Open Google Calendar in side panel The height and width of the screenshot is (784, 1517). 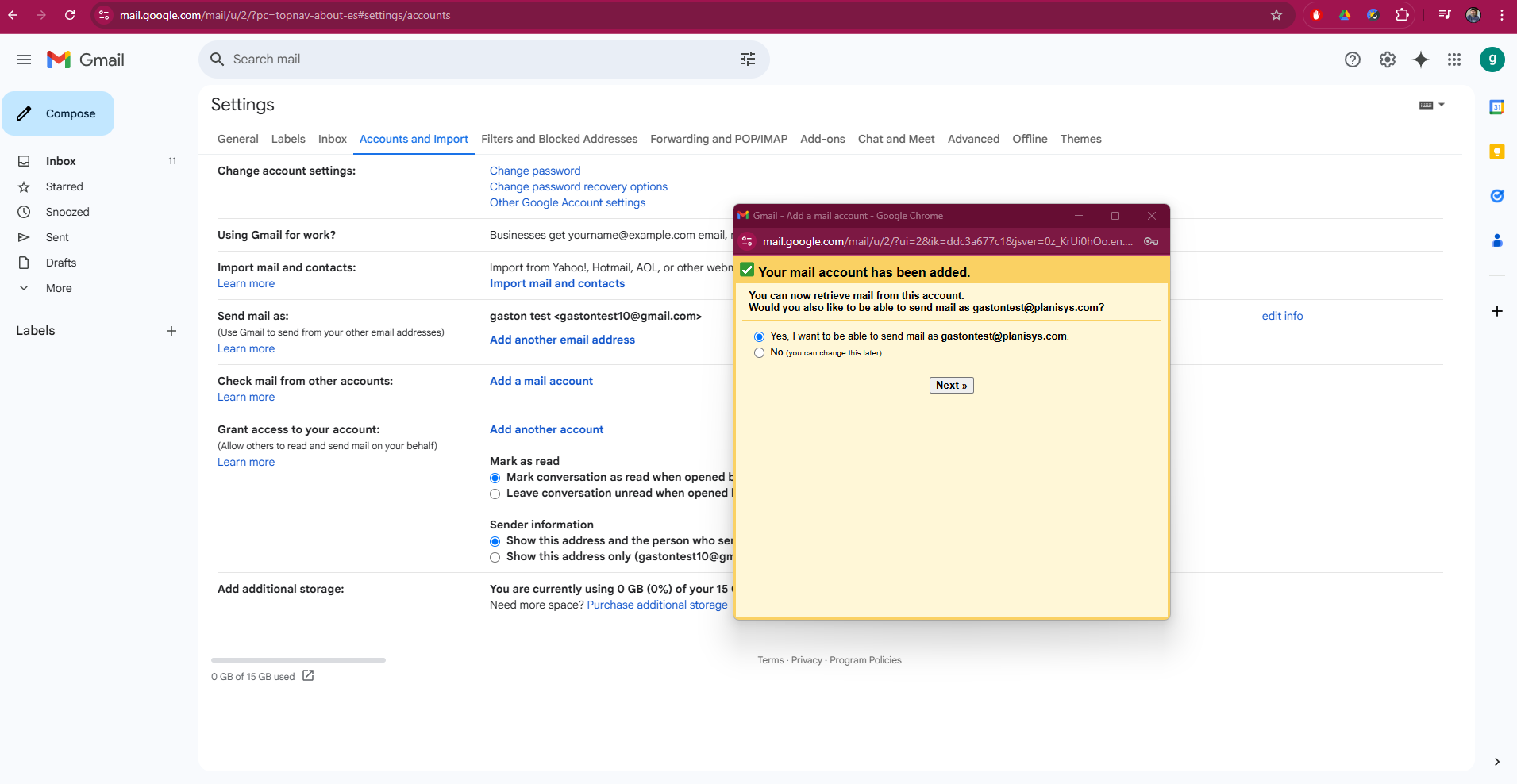[1496, 107]
